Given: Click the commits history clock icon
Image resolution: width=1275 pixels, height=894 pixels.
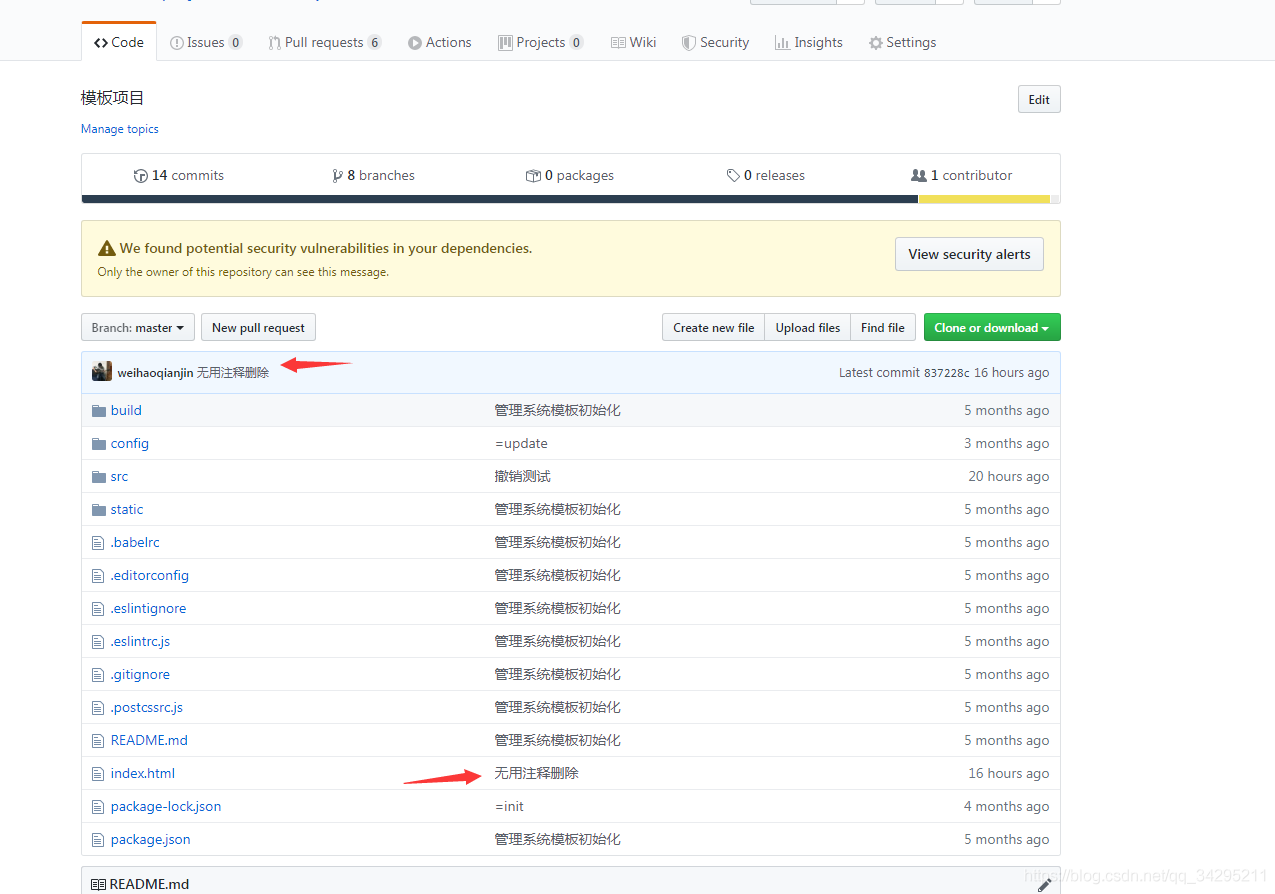Looking at the screenshot, I should 140,176.
